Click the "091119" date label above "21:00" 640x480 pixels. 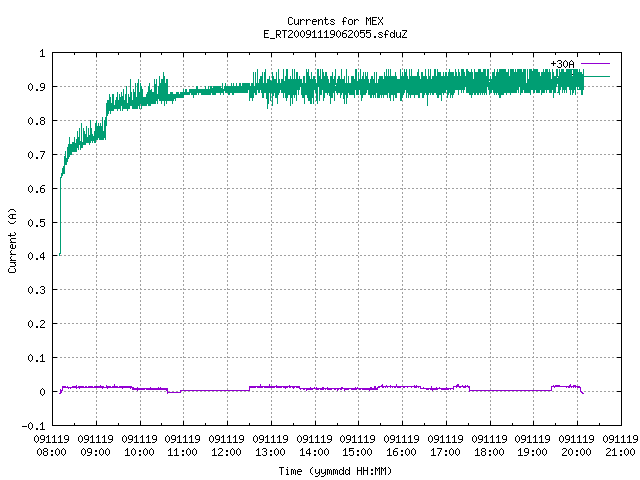(620, 439)
